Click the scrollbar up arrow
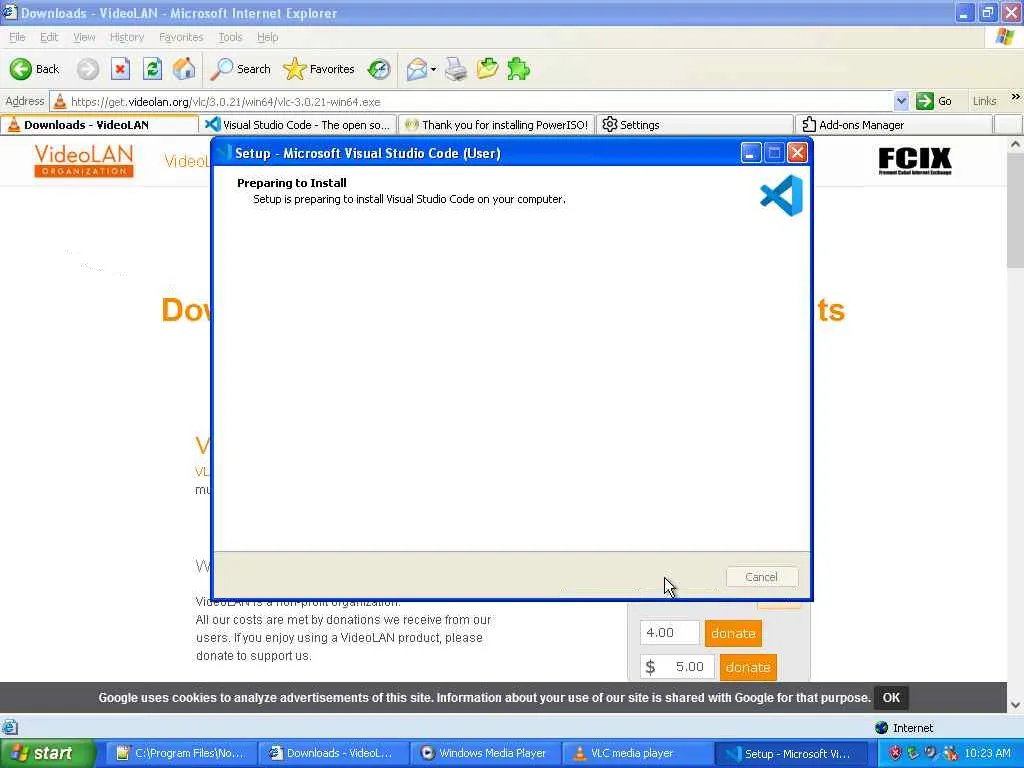 point(1015,145)
